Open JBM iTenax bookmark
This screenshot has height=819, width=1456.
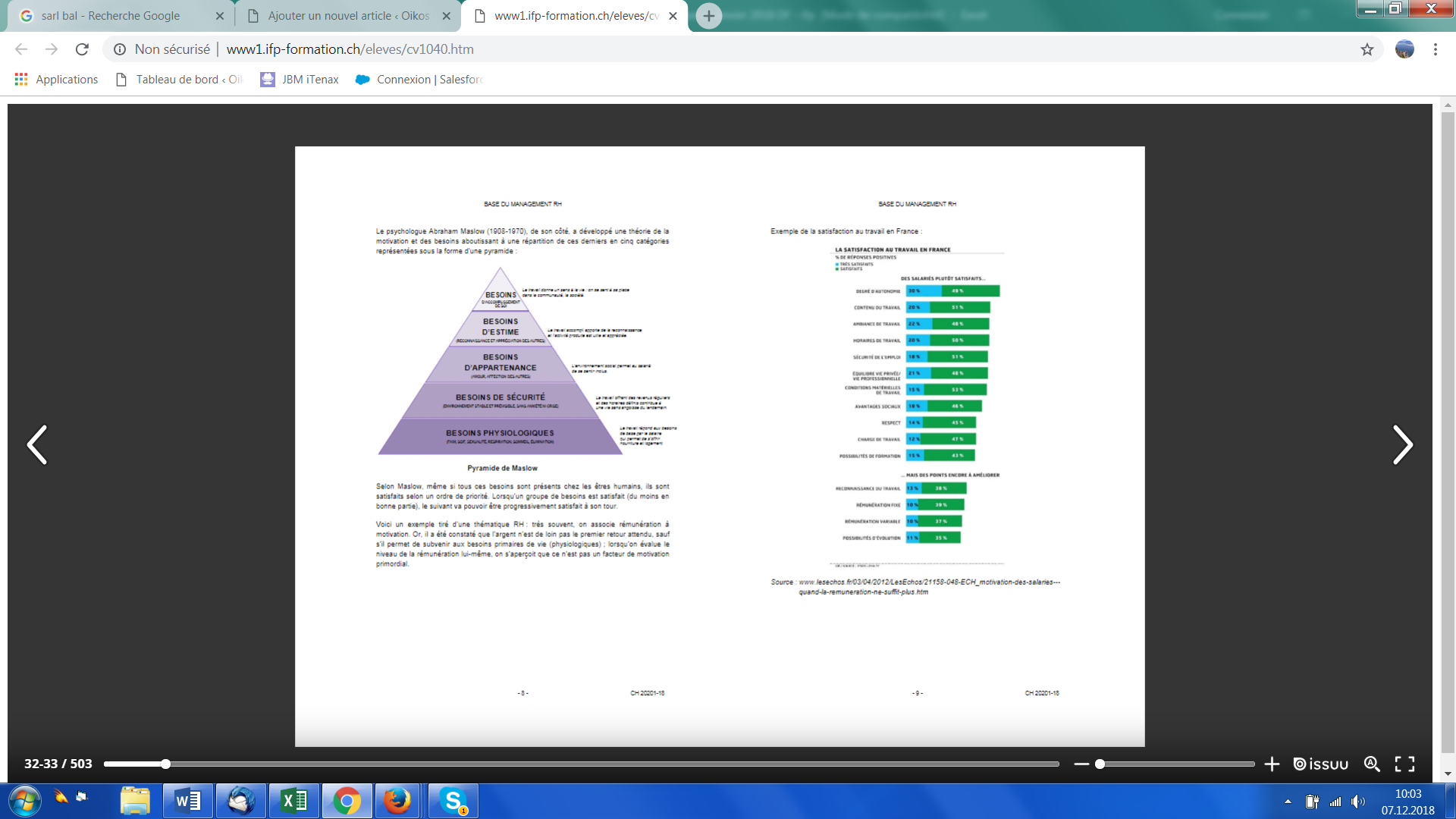click(x=300, y=80)
